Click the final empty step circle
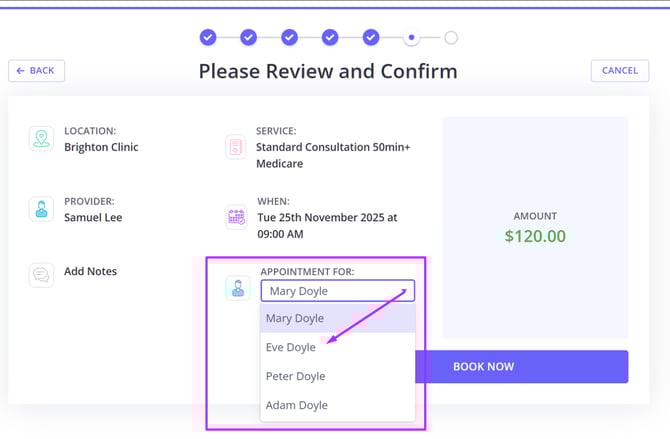 pos(451,38)
